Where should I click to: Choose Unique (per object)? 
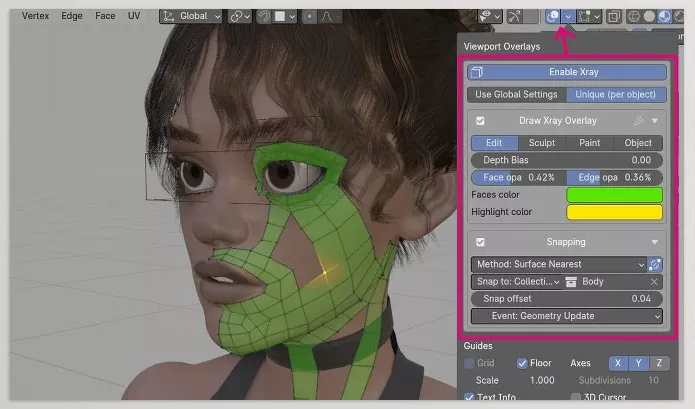tap(616, 94)
